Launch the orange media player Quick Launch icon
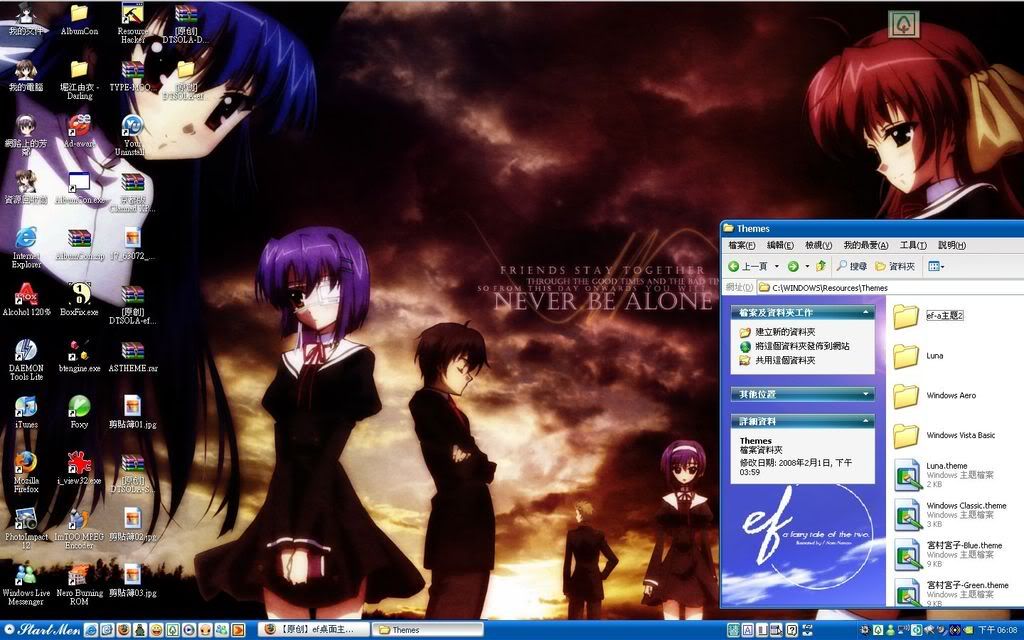This screenshot has height=640, width=1024. (238, 630)
